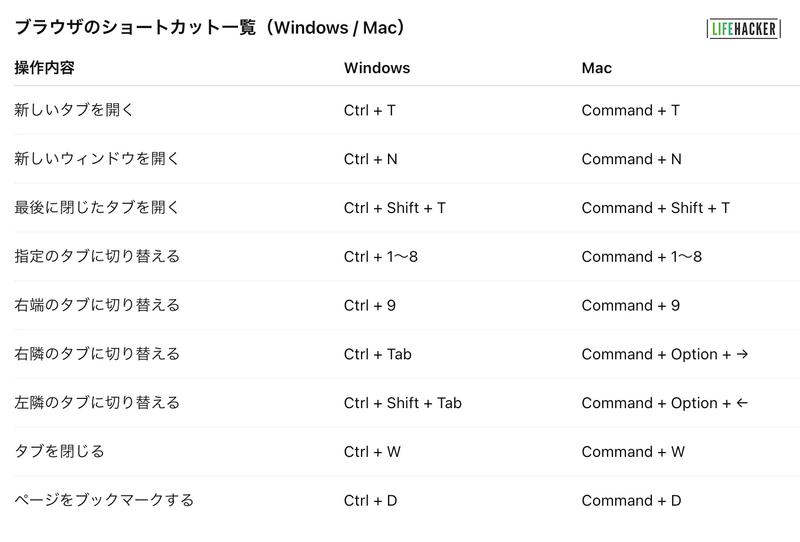Click the Command + N shortcut cell
The image size is (800, 542).
pos(632,159)
